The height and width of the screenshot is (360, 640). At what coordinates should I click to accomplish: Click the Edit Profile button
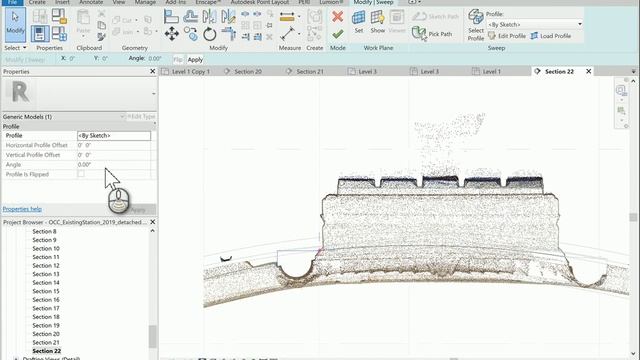(x=507, y=36)
